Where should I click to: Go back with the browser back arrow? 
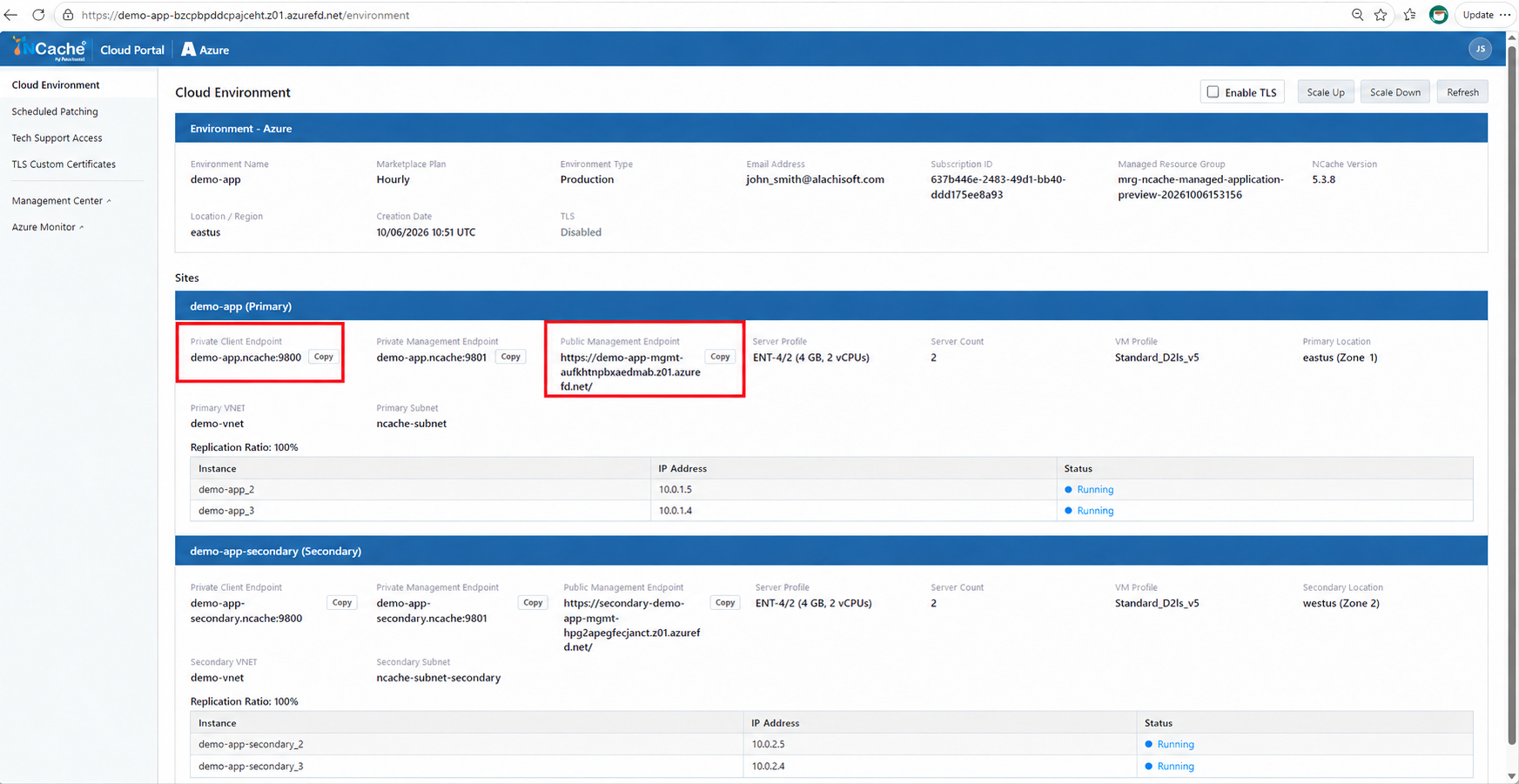pyautogui.click(x=11, y=15)
